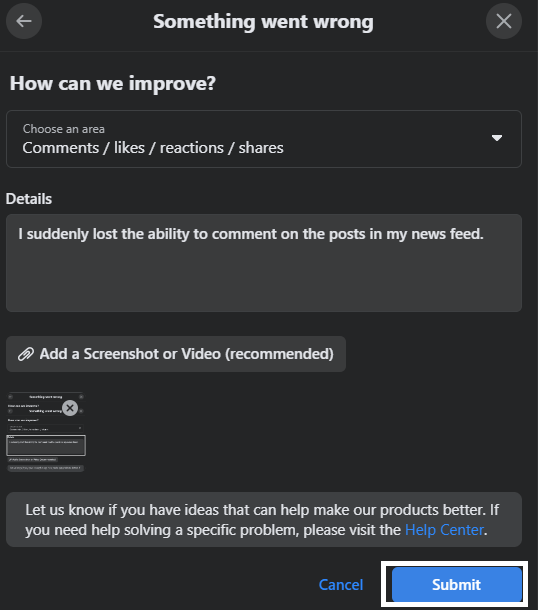Focus the Details text box
Screen dimensions: 538x610
pos(264,263)
